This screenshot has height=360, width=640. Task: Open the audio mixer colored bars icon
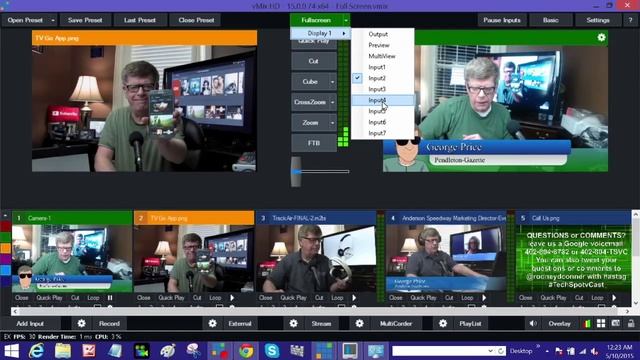click(x=587, y=324)
